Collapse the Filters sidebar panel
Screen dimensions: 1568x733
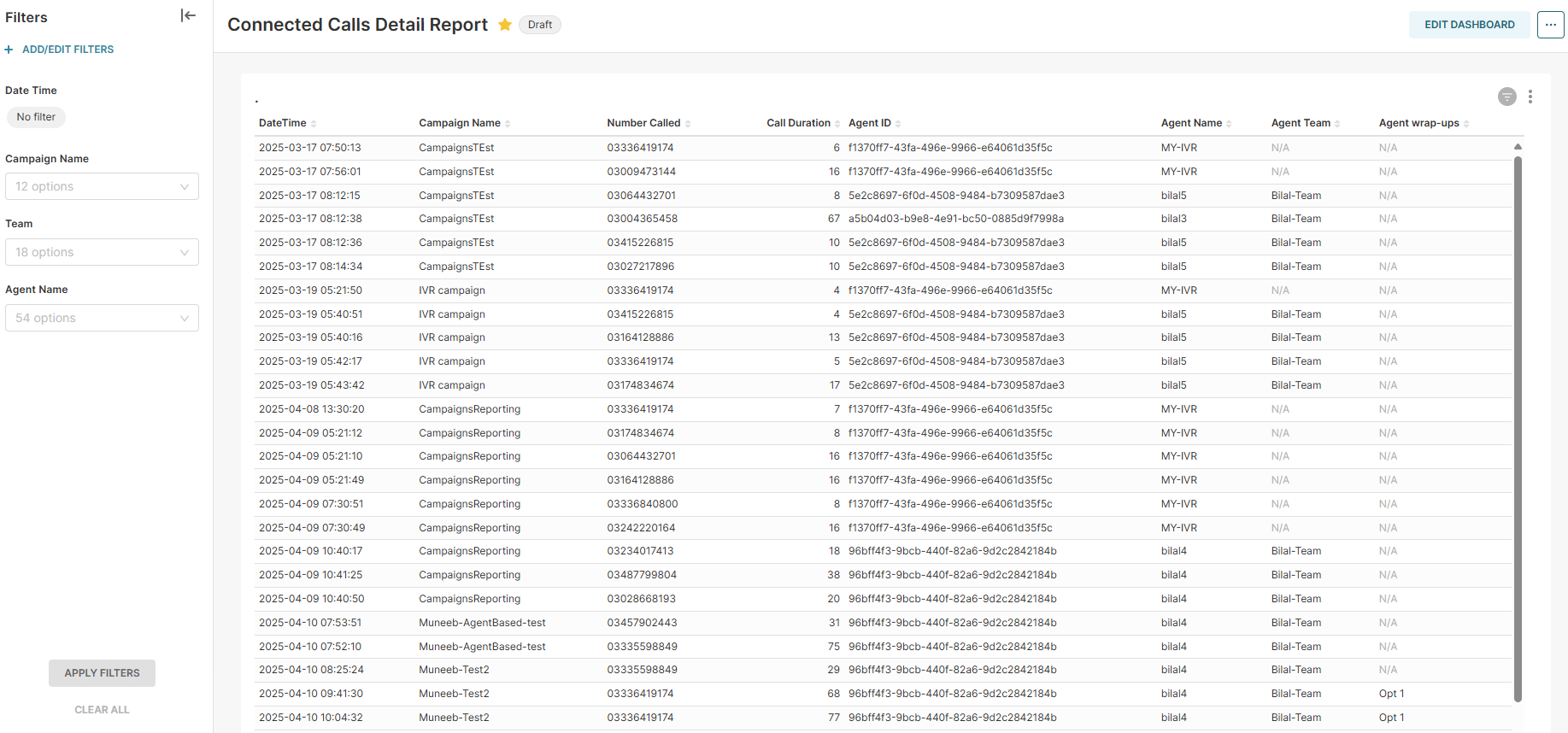pyautogui.click(x=188, y=15)
